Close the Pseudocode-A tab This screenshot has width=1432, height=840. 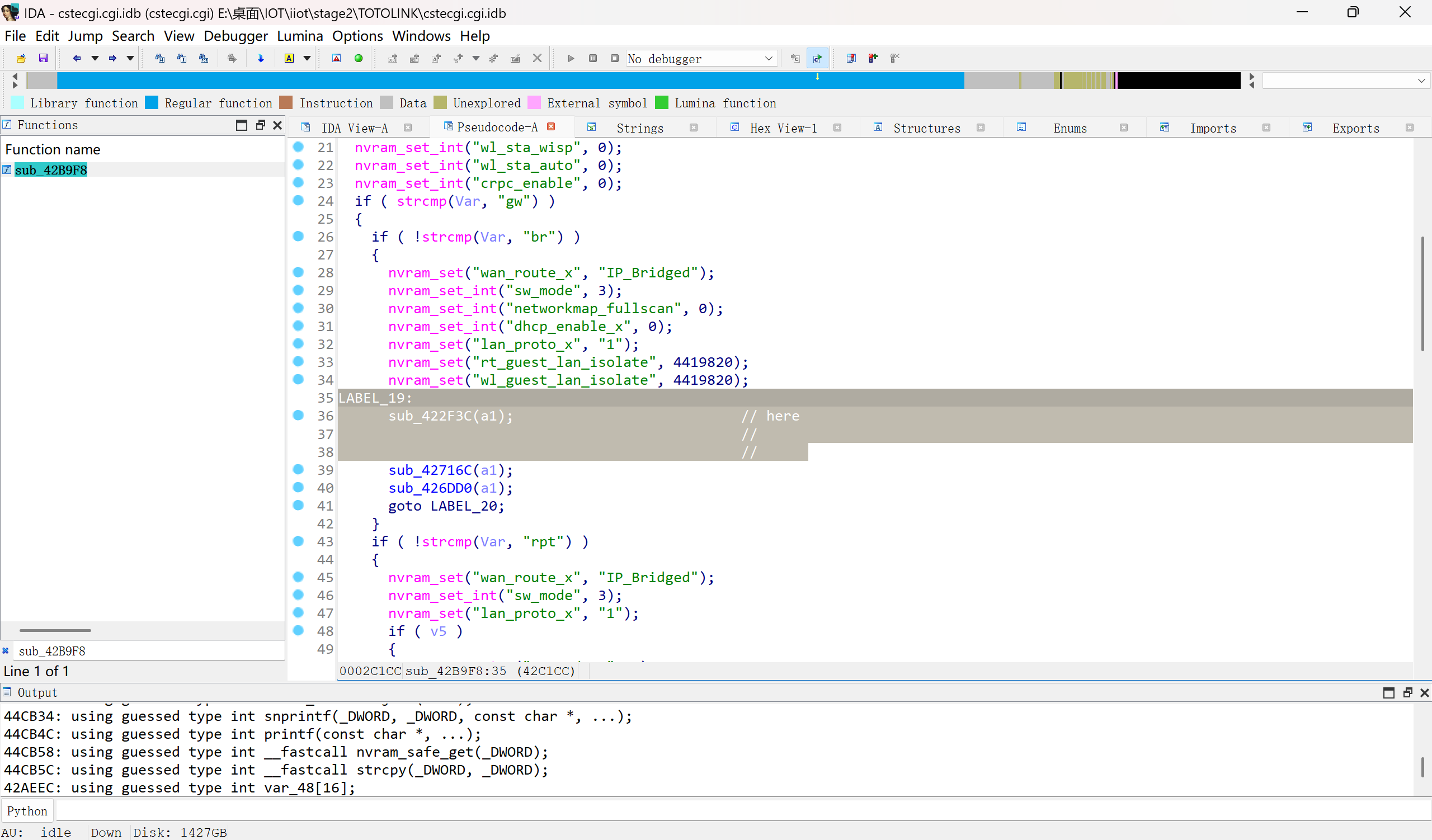tap(550, 126)
